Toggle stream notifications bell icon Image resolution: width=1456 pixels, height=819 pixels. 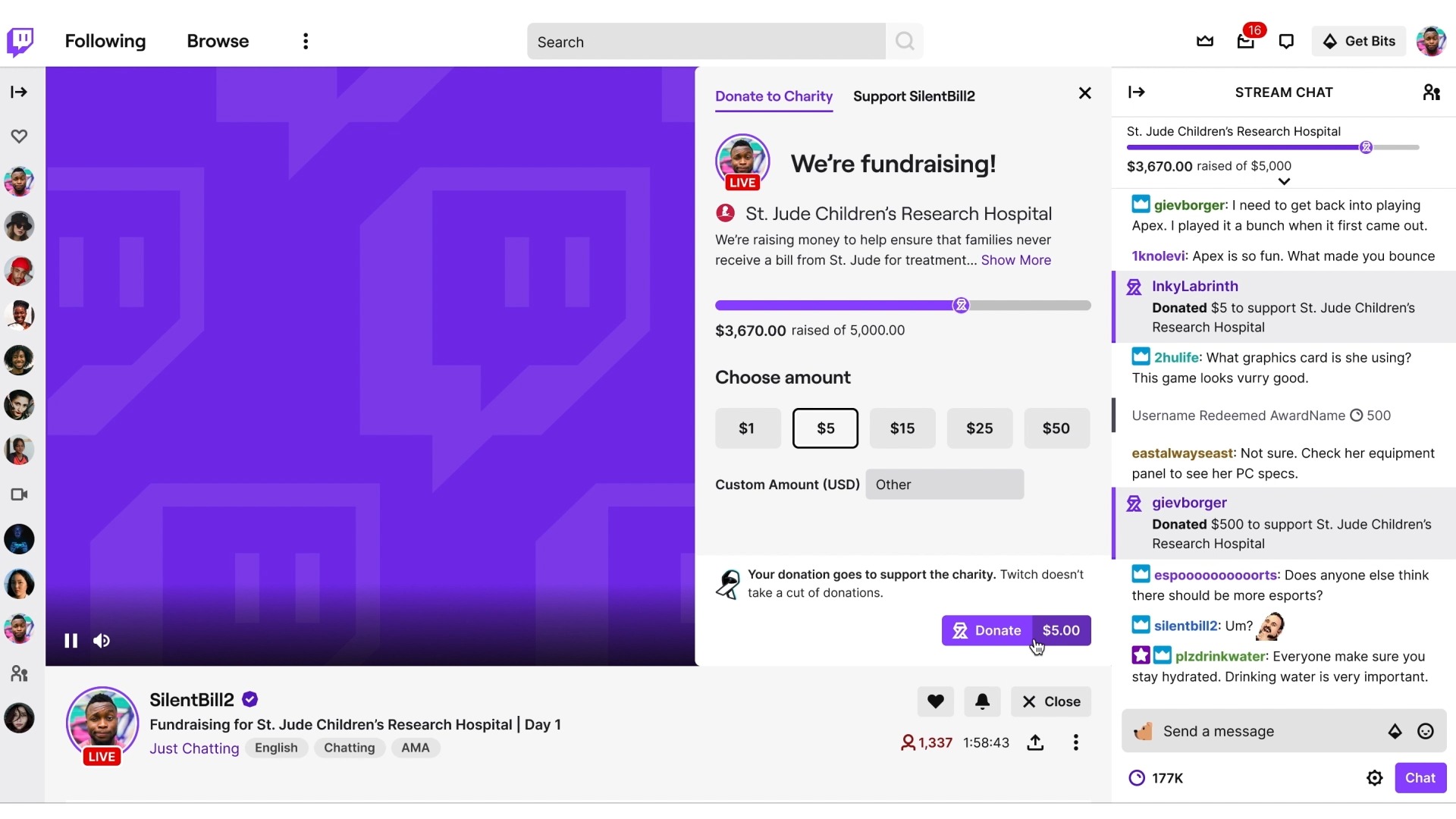pyautogui.click(x=982, y=700)
